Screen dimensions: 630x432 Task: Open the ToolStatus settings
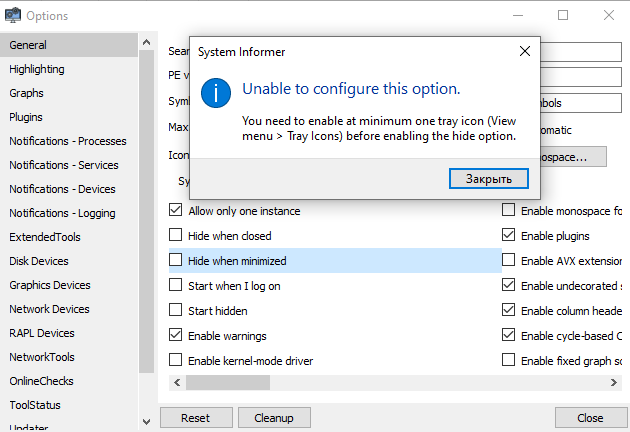(x=69, y=405)
